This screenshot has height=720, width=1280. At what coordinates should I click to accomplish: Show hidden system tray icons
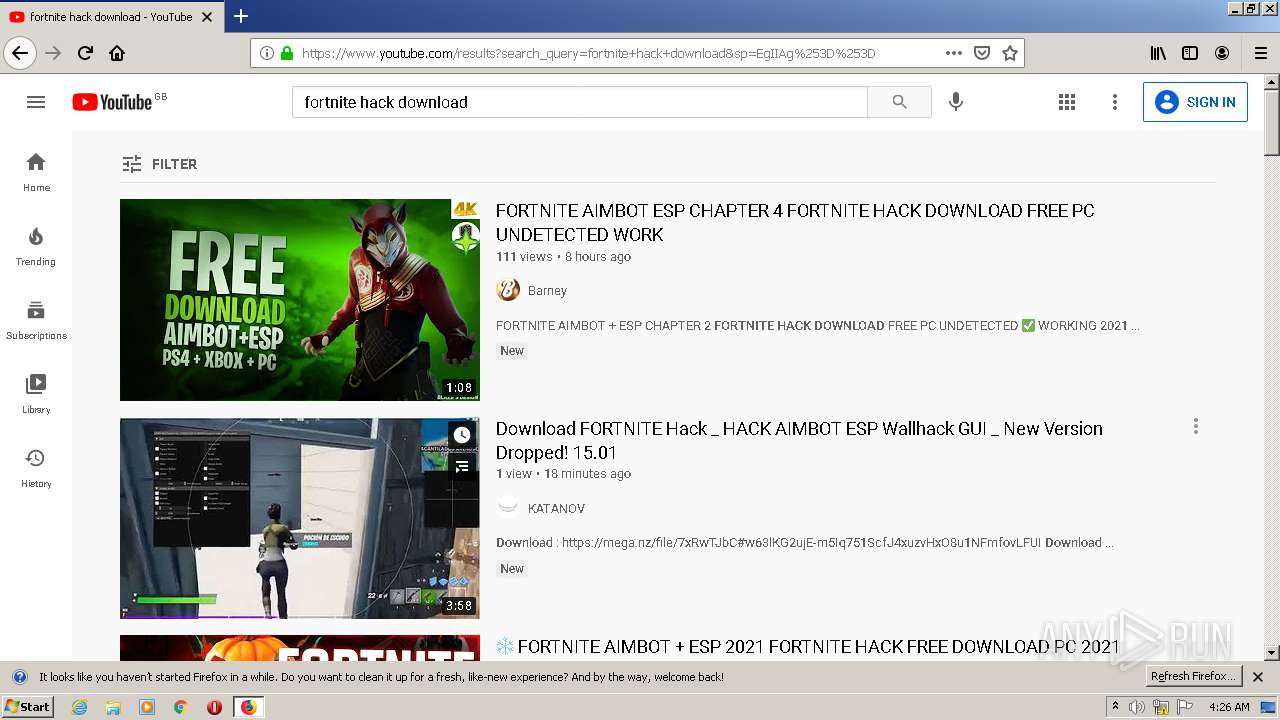[1116, 707]
